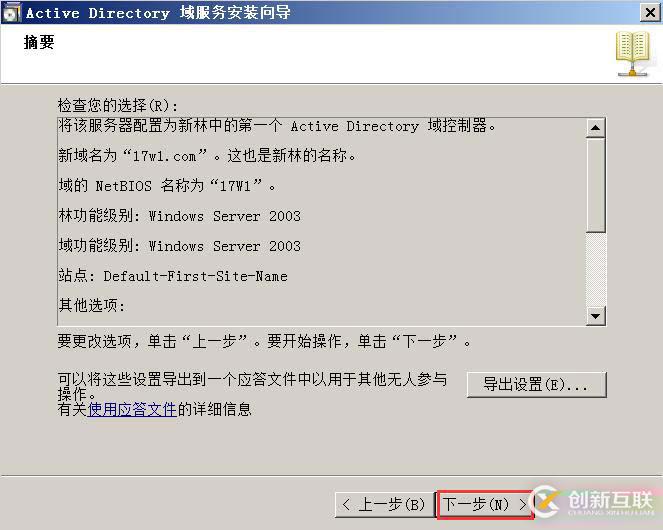Click the wizard title bar icon
This screenshot has height=530, width=663.
[x=11, y=13]
